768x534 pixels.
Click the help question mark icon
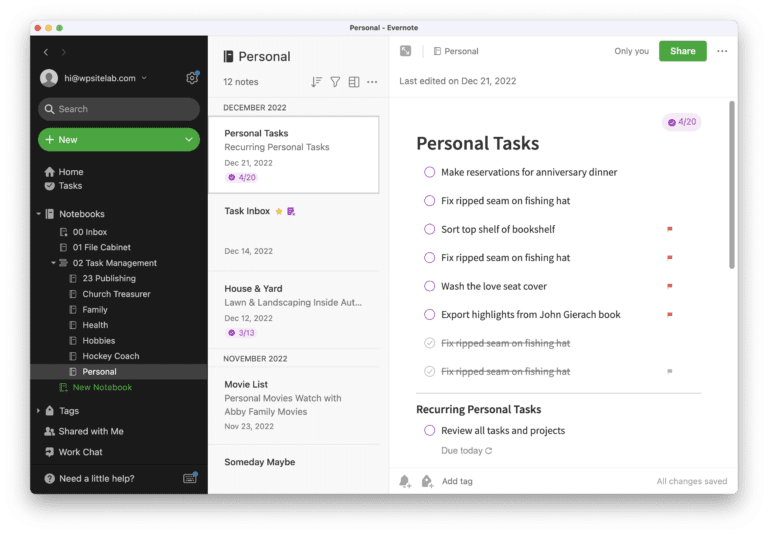[49, 479]
